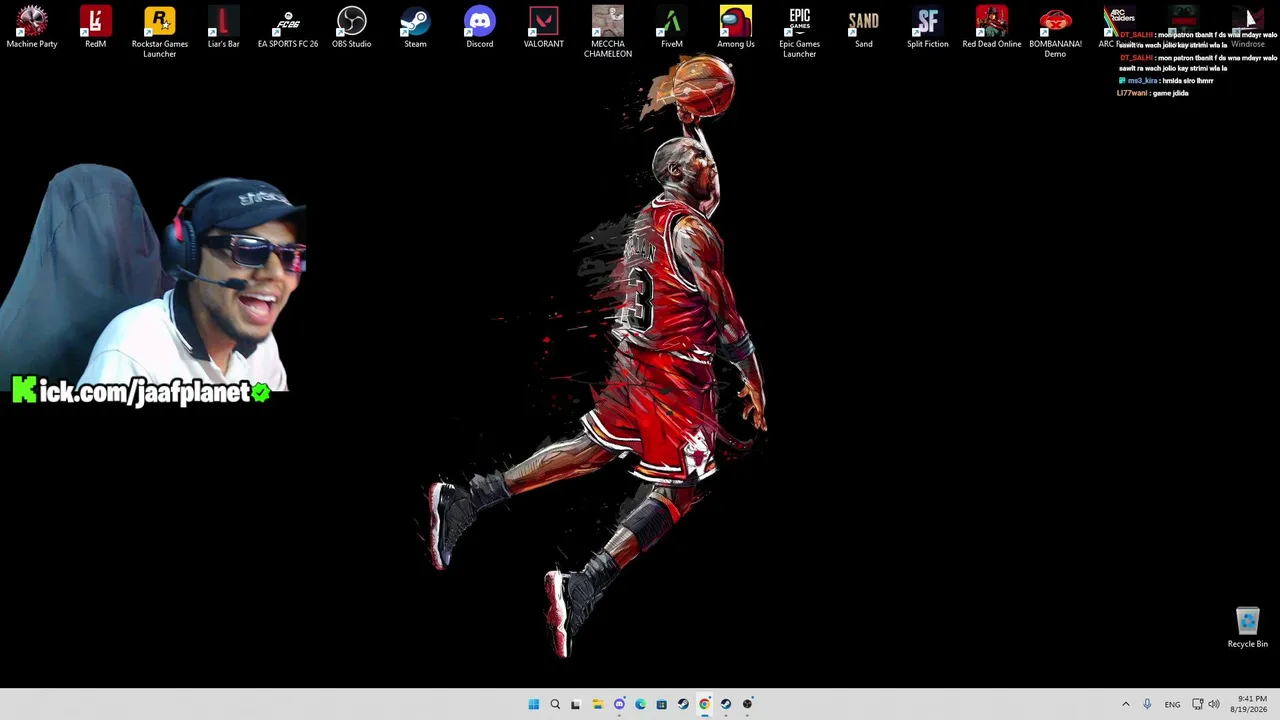Launch RedM from the desktop

(x=96, y=28)
